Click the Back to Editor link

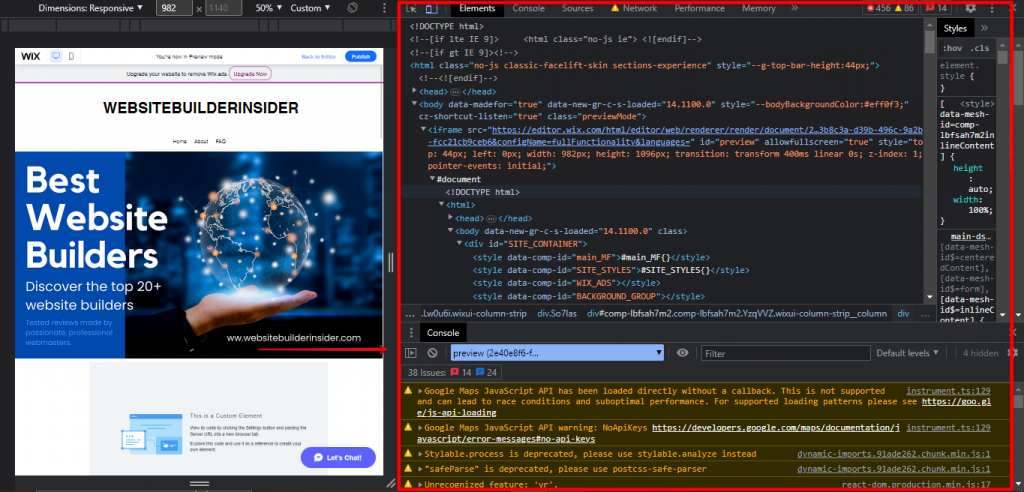(x=320, y=56)
